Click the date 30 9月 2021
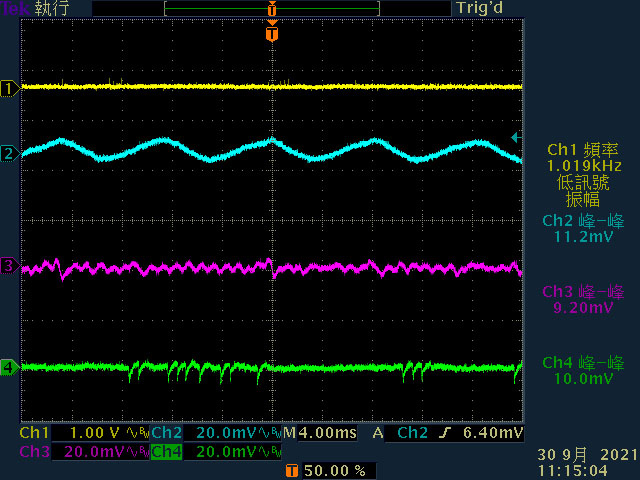The height and width of the screenshot is (480, 640). click(x=587, y=455)
